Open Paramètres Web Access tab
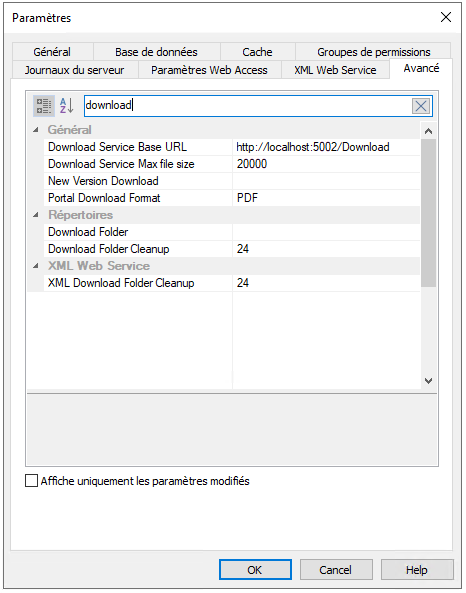466x593 pixels. (209, 70)
